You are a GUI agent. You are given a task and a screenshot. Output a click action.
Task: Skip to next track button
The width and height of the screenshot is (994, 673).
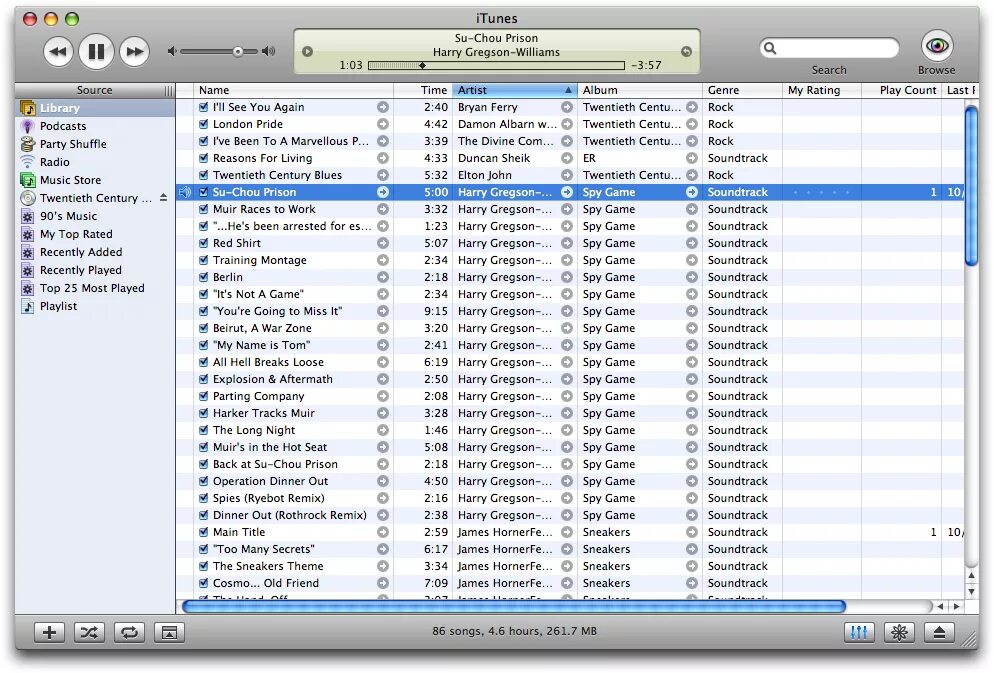click(134, 51)
